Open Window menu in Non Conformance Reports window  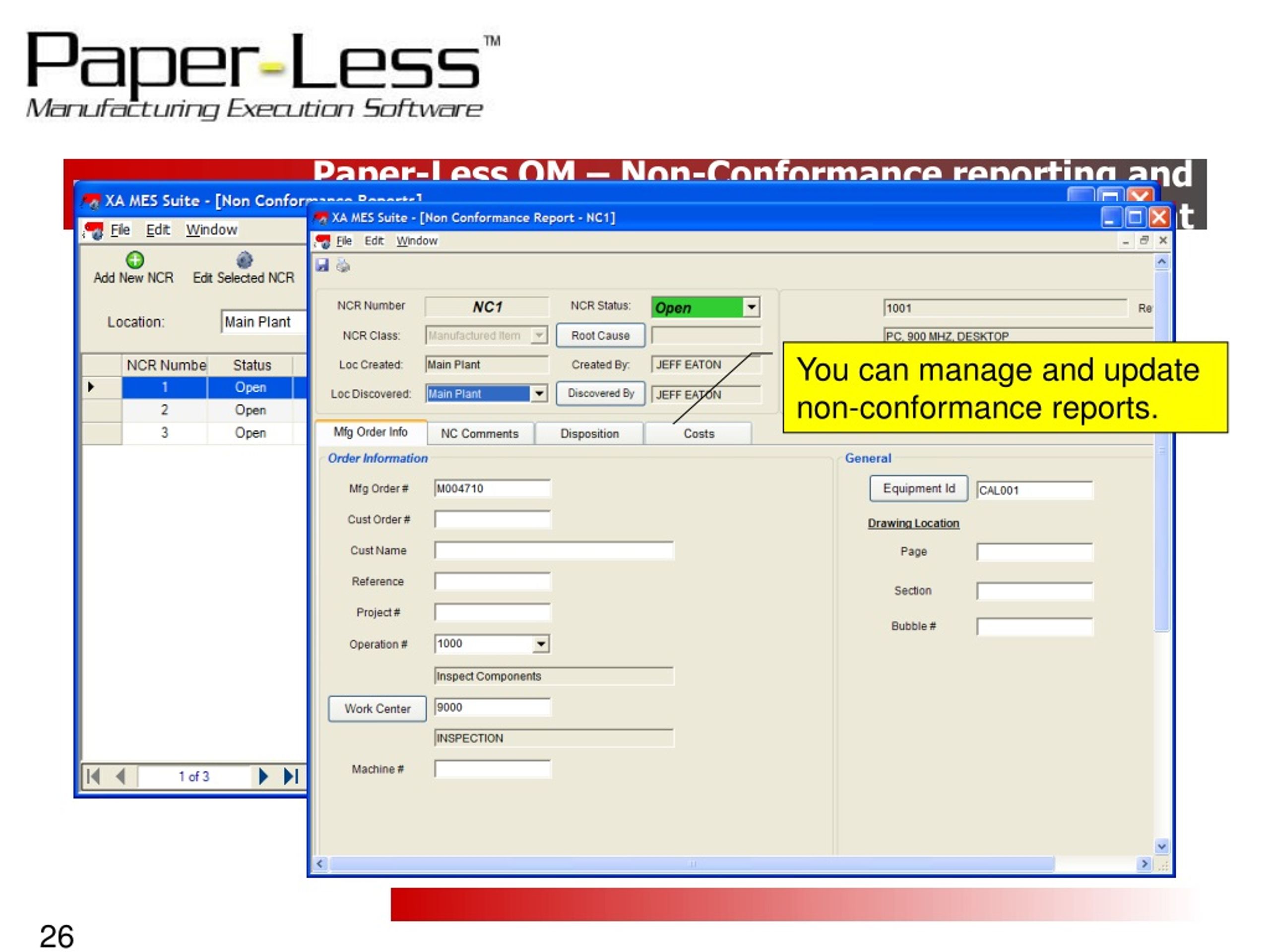(211, 230)
